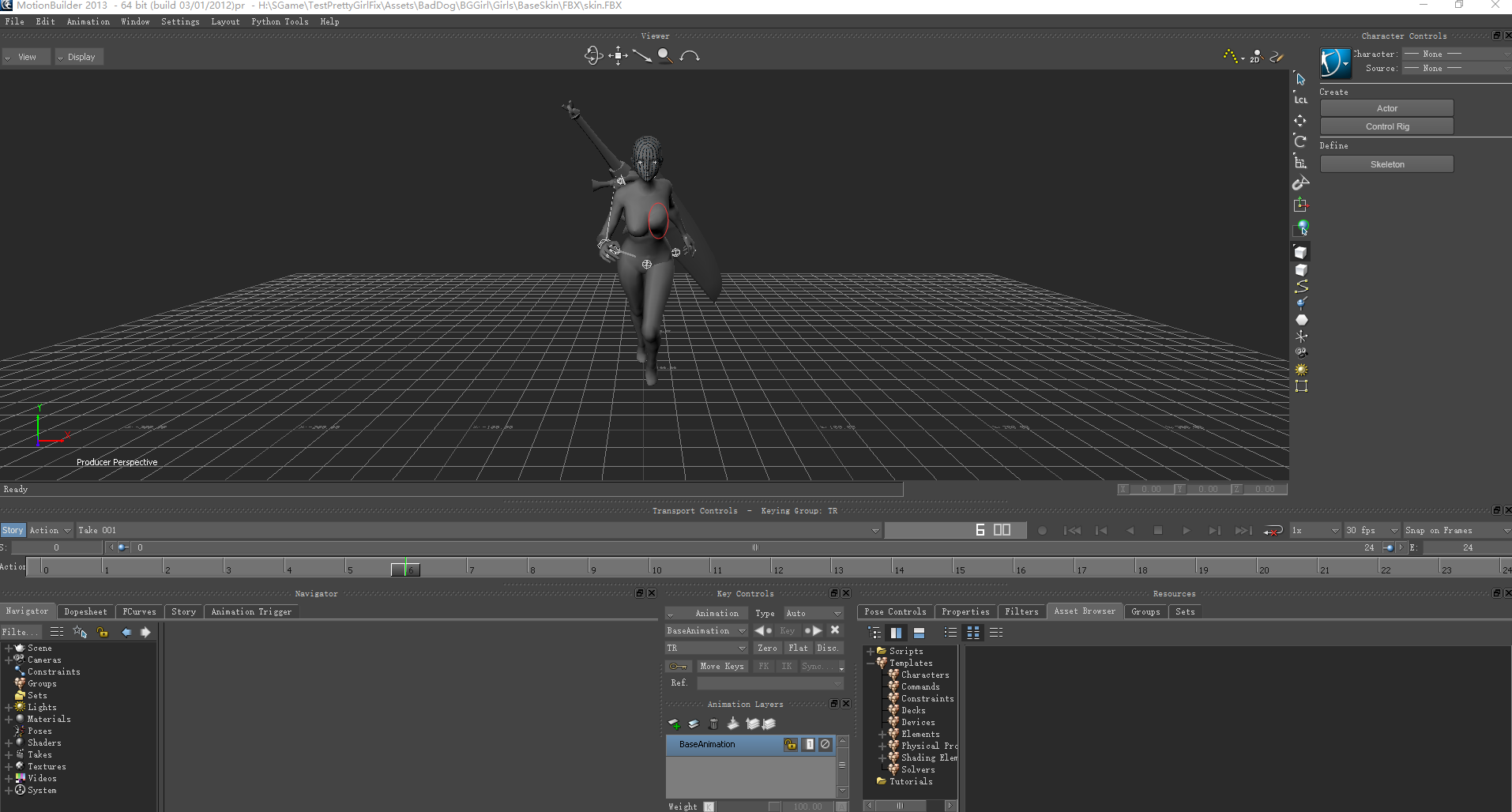Viewport: 1512px width, 812px height.
Task: Open the Action mode dropdown
Action: tap(50, 531)
